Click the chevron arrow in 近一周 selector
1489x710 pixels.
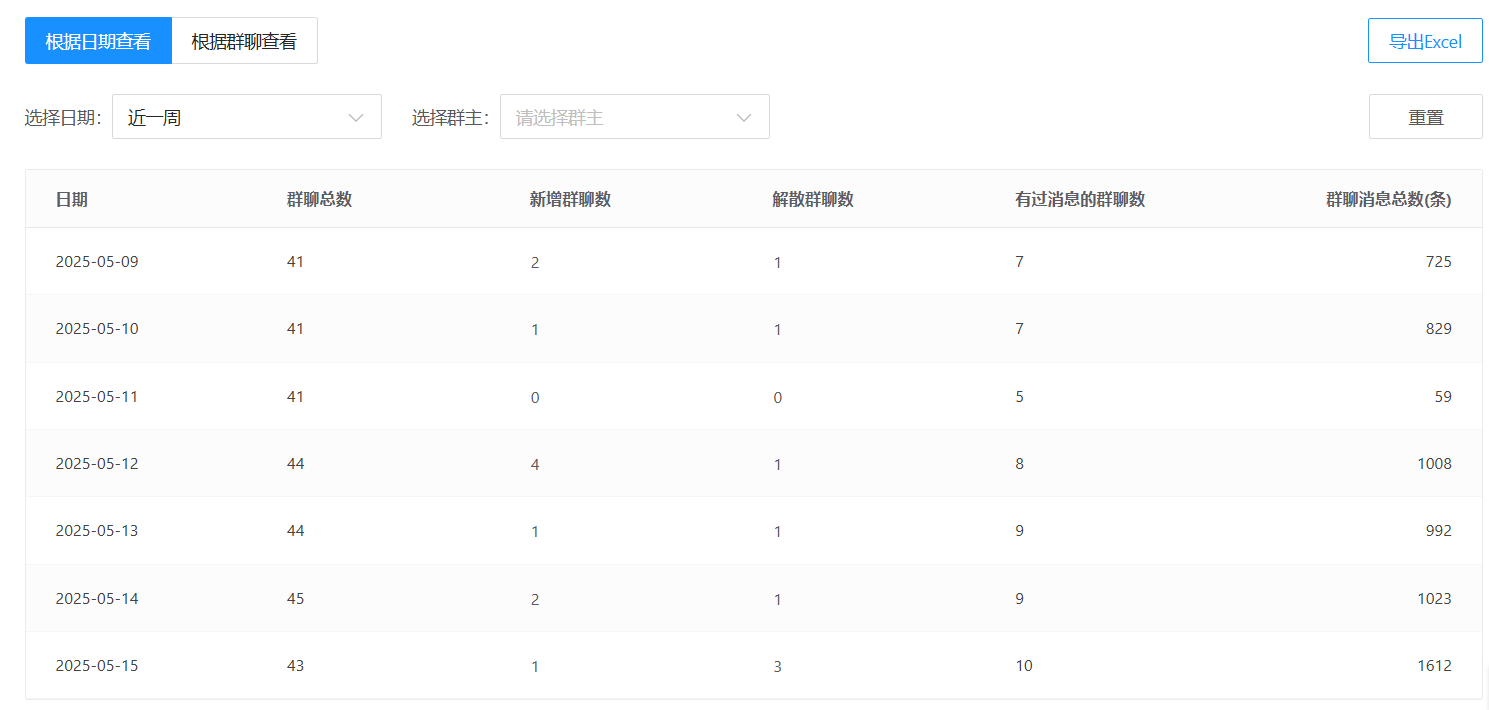pyautogui.click(x=356, y=118)
